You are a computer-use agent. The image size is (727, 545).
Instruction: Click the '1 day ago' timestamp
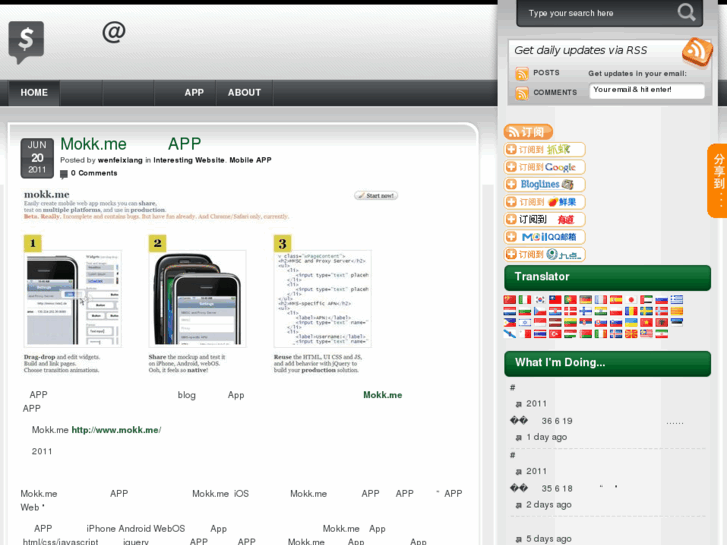coord(547,437)
